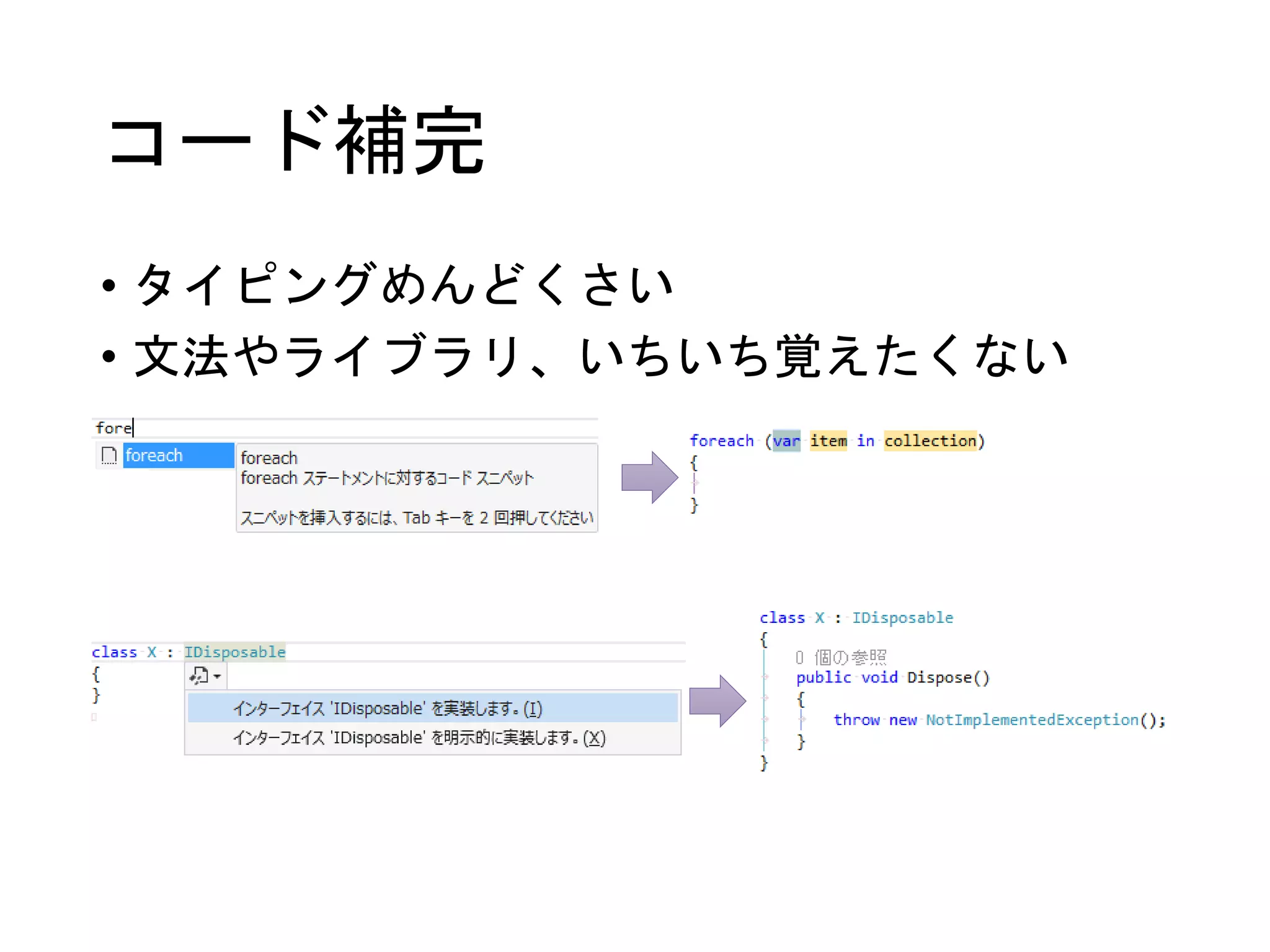The image size is (1270, 952).
Task: Click the 'throw new' statement keywords
Action: (875, 720)
